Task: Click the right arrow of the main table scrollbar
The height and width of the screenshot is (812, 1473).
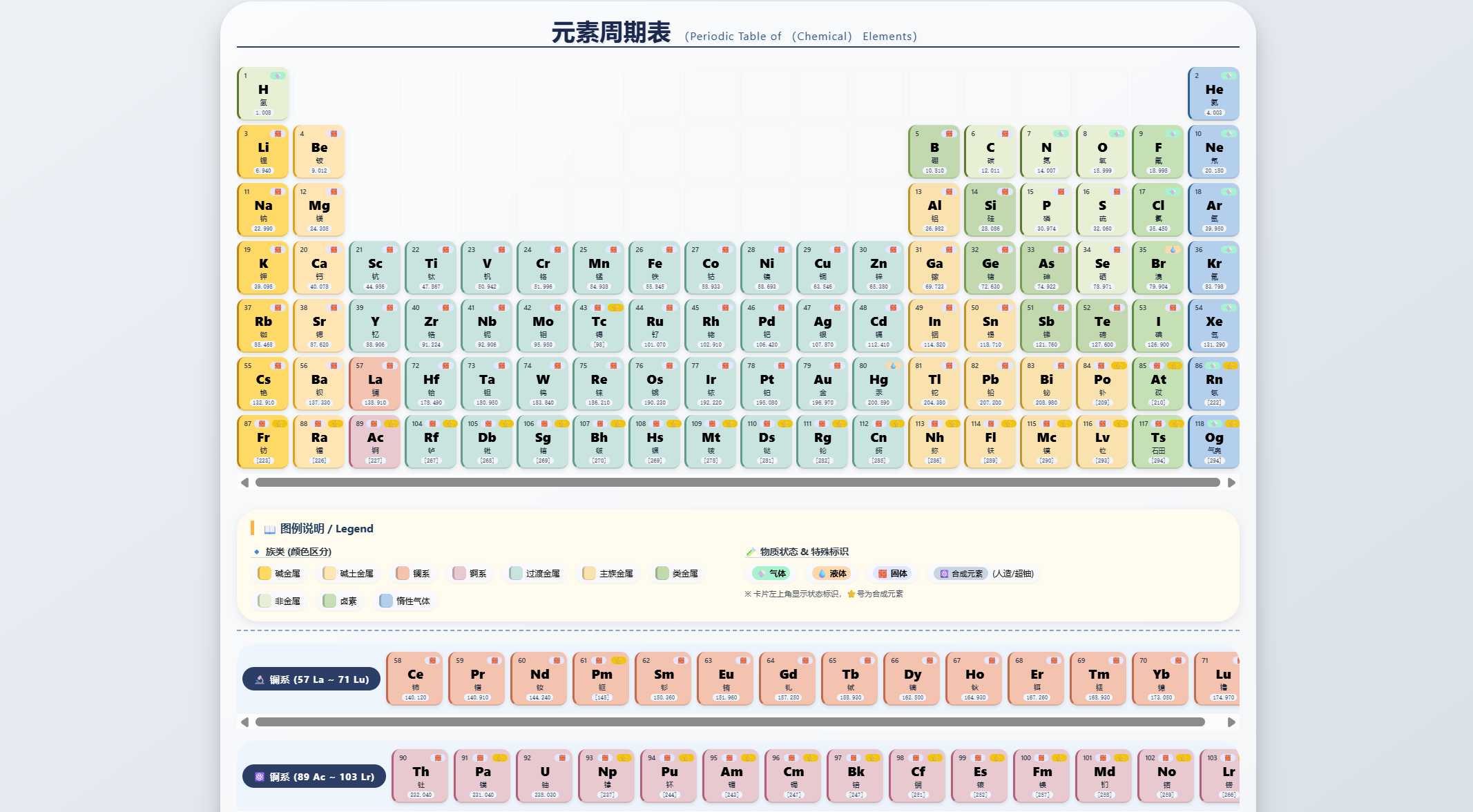Action: pyautogui.click(x=1231, y=483)
